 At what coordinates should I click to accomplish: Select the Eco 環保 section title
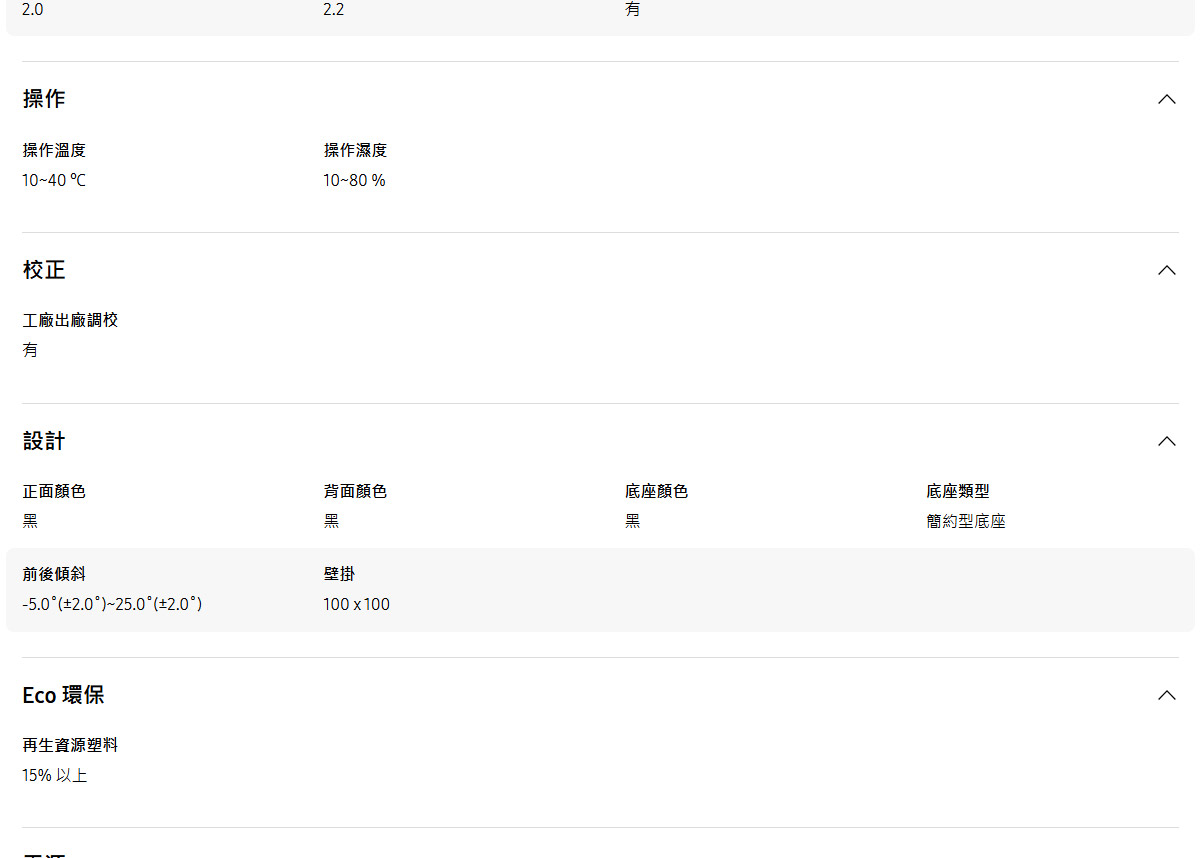[63, 694]
